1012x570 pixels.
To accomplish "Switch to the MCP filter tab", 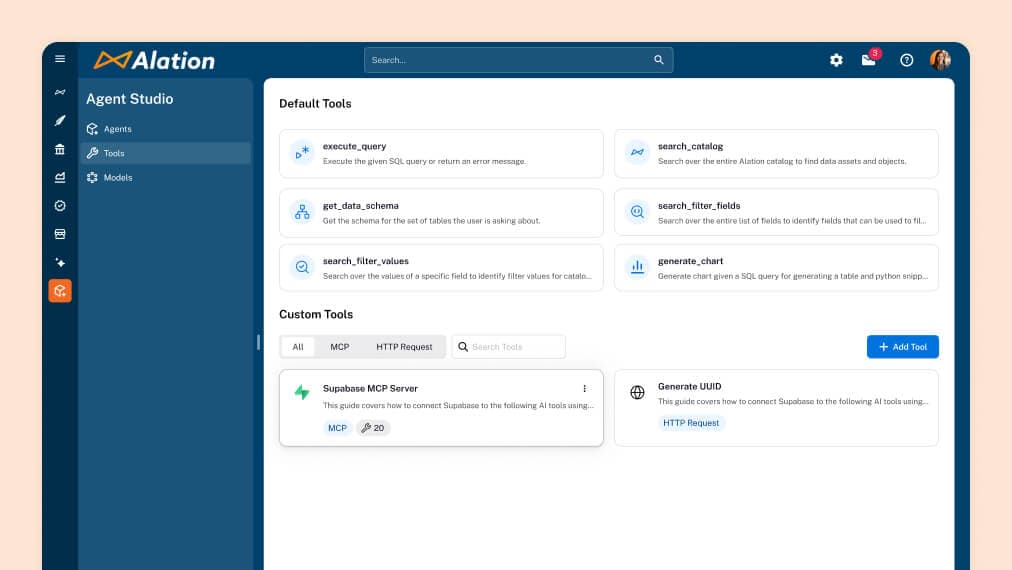I will click(340, 347).
